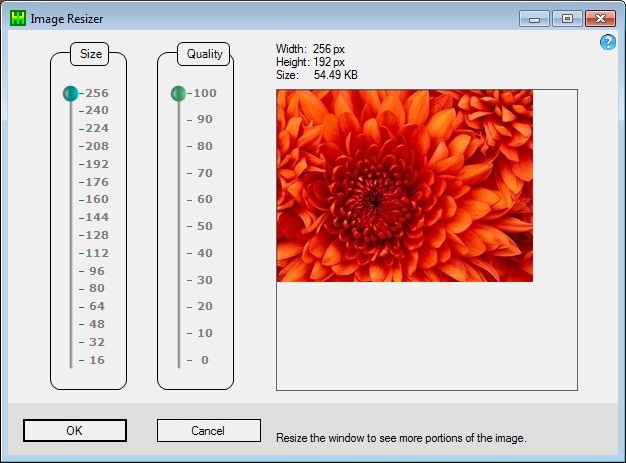
Task: Click the Quality group label
Action: (204, 54)
